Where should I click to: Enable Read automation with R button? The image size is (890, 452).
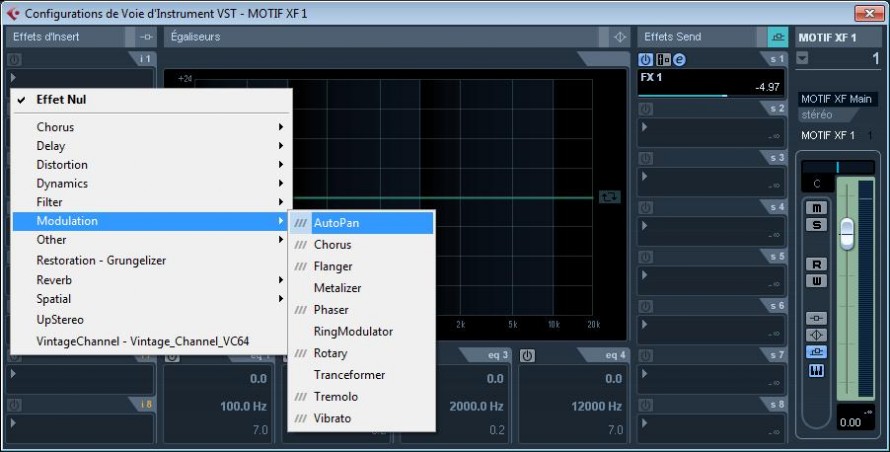(x=817, y=265)
